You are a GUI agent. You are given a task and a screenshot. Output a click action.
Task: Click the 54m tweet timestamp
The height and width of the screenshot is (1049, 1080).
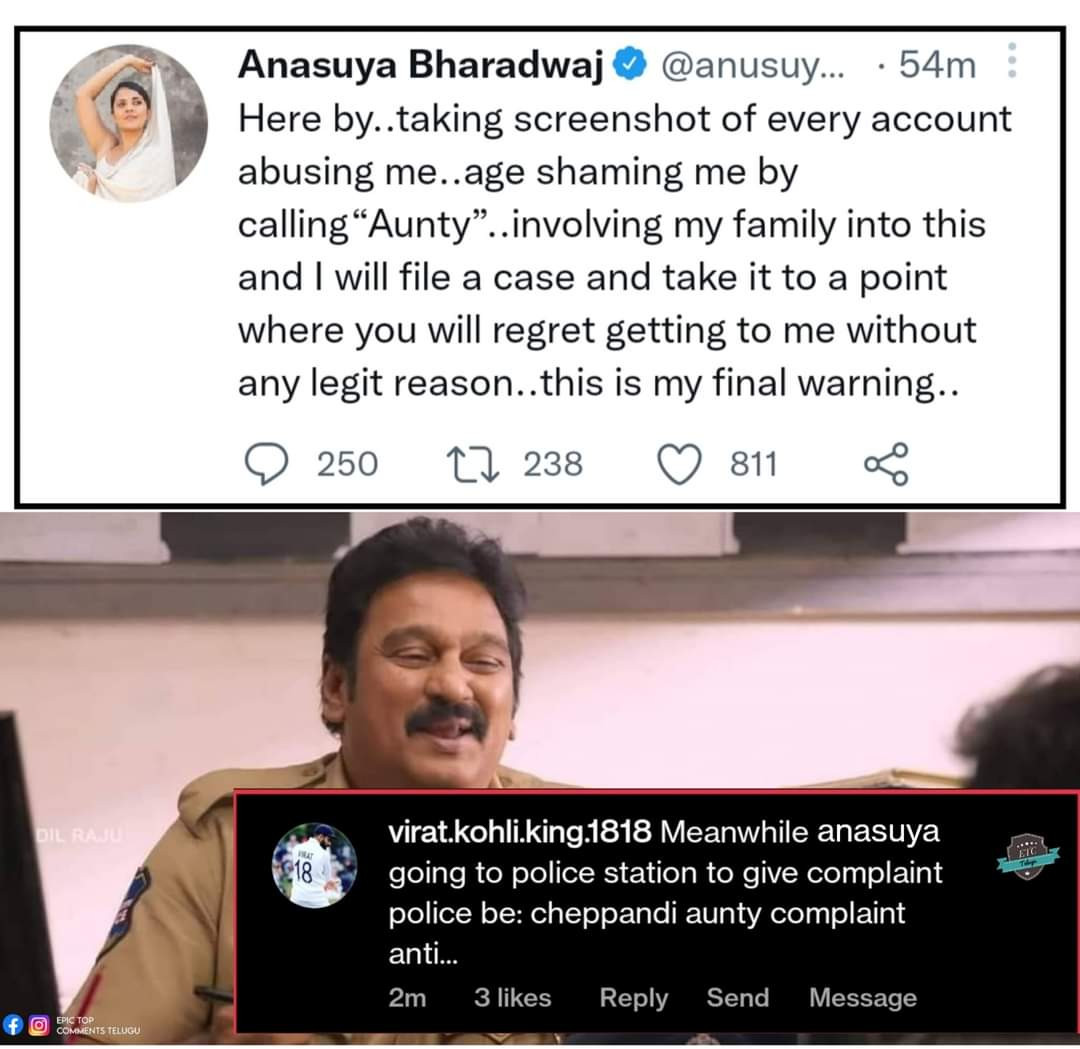click(x=936, y=66)
